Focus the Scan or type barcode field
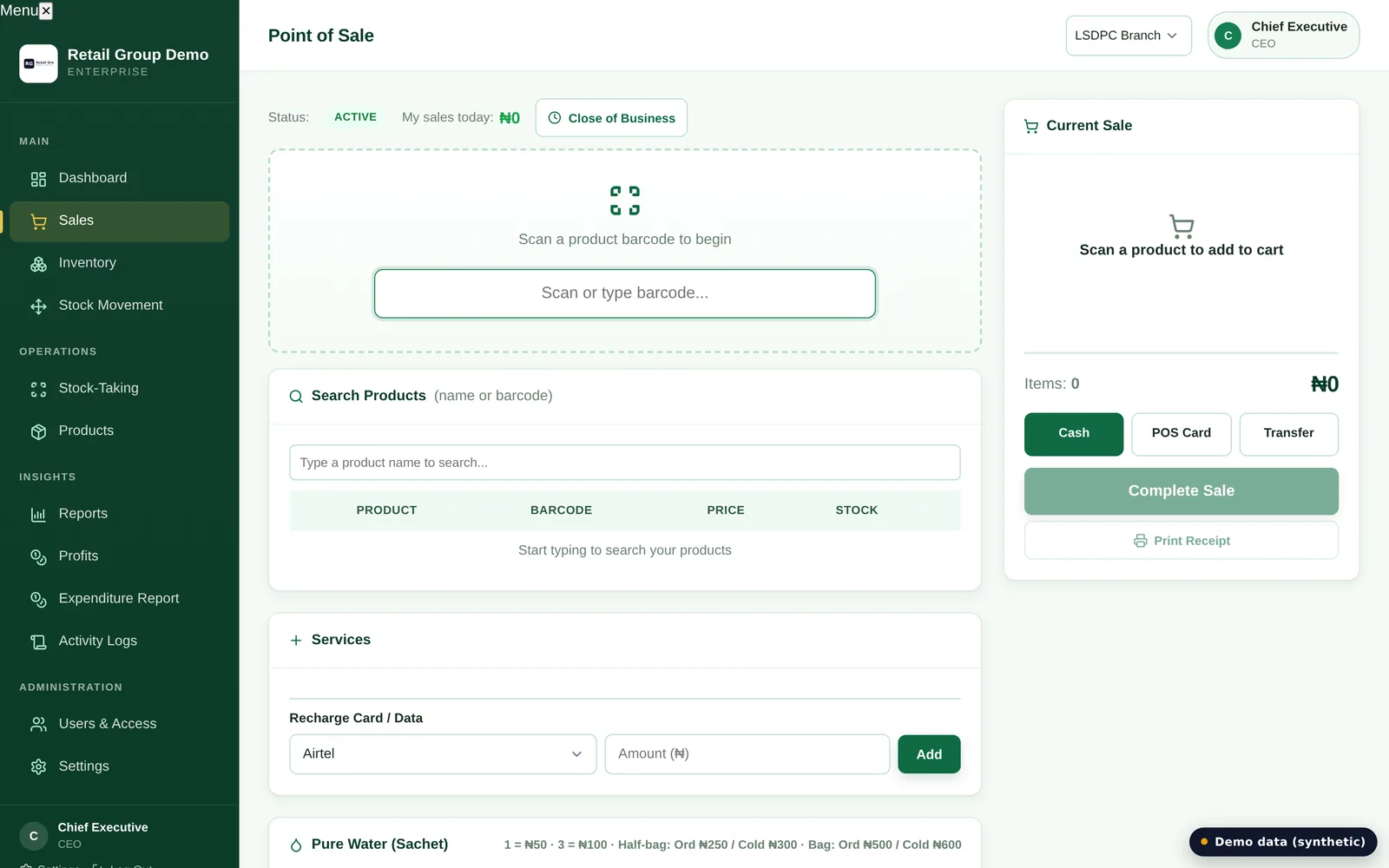Viewport: 1389px width, 868px height. [x=625, y=293]
